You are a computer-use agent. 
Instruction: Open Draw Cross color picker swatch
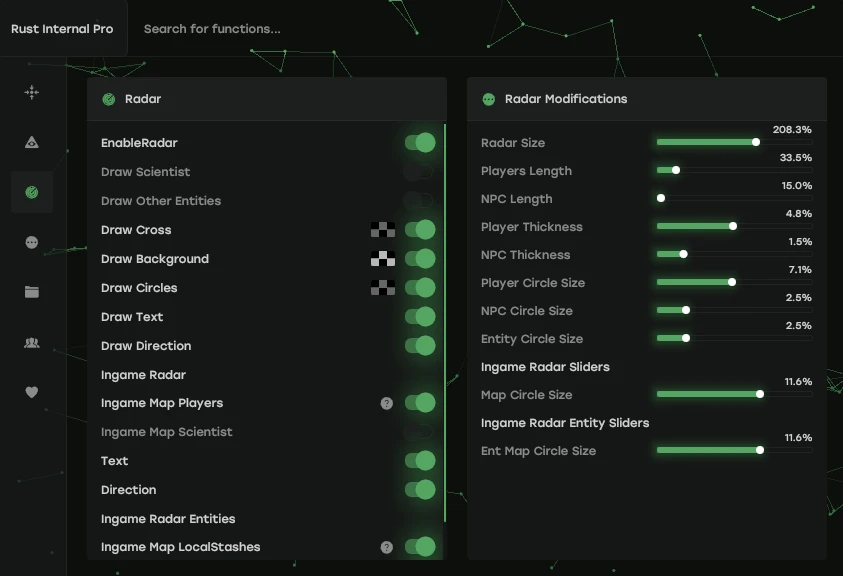[383, 230]
